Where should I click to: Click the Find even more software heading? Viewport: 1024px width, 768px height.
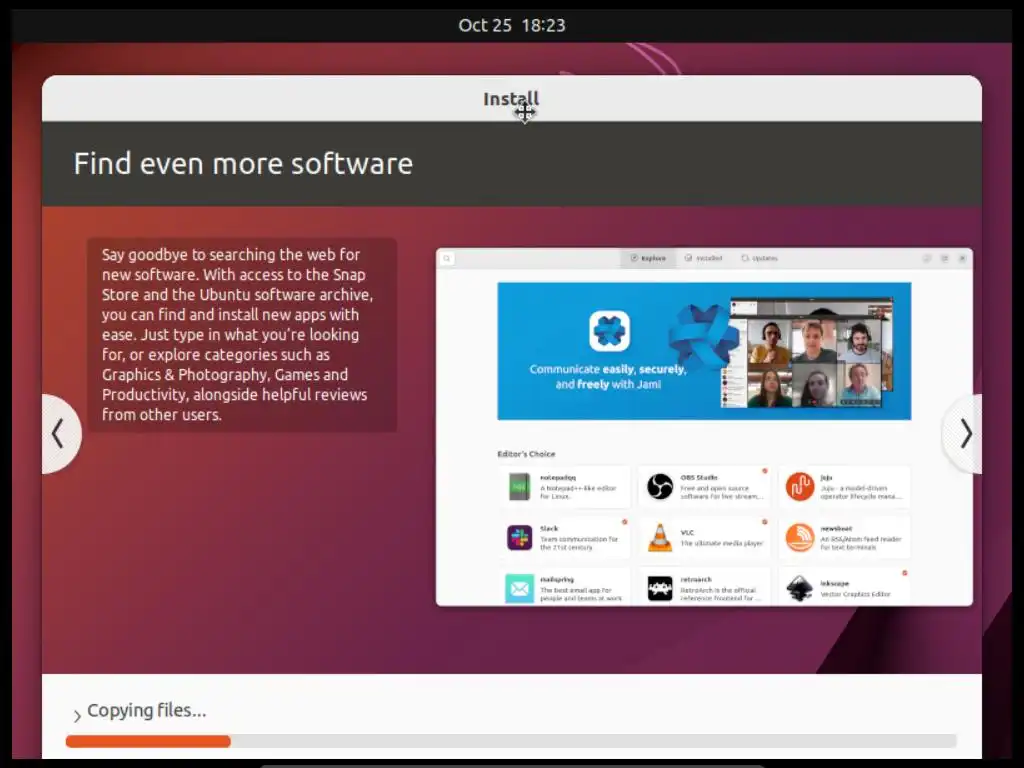tap(243, 163)
